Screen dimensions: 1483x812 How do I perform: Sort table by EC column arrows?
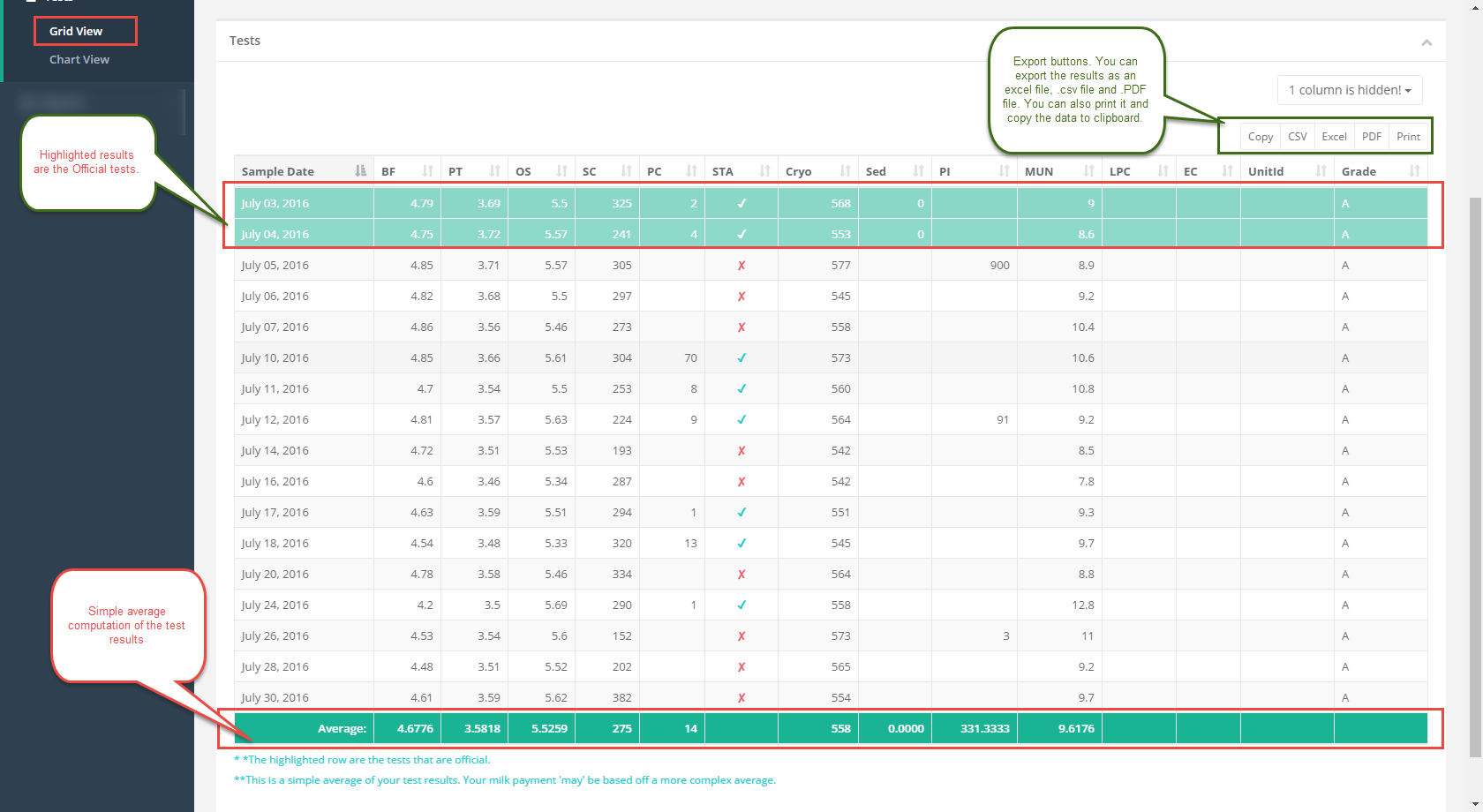coord(1228,171)
